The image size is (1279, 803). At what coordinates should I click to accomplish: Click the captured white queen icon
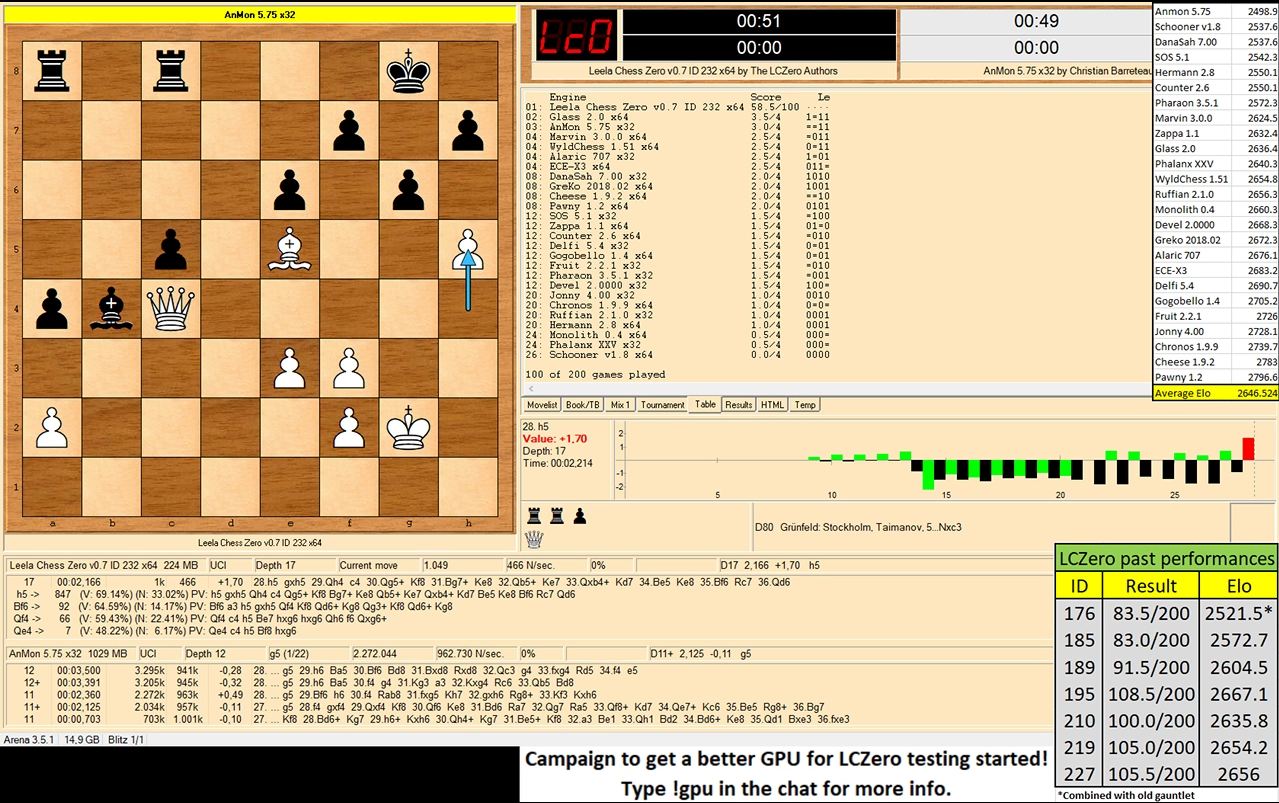click(534, 538)
